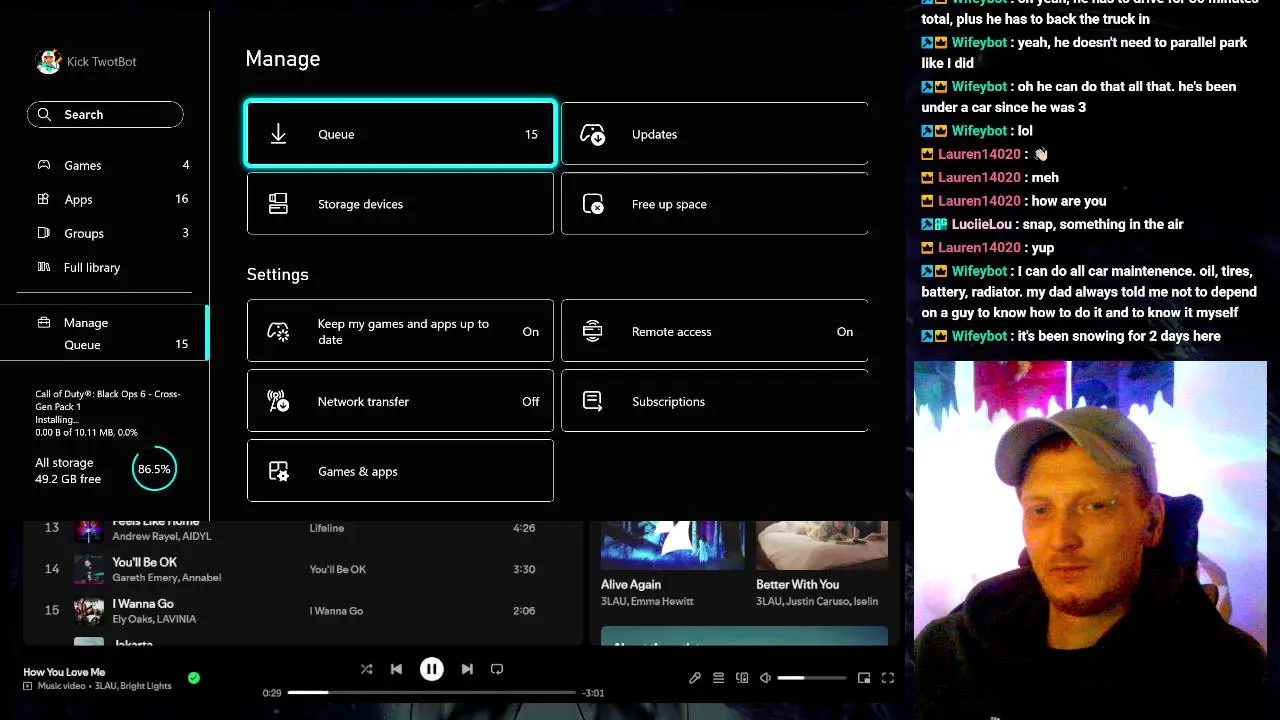Open Subscriptions settings
The height and width of the screenshot is (720, 1280).
(x=714, y=401)
